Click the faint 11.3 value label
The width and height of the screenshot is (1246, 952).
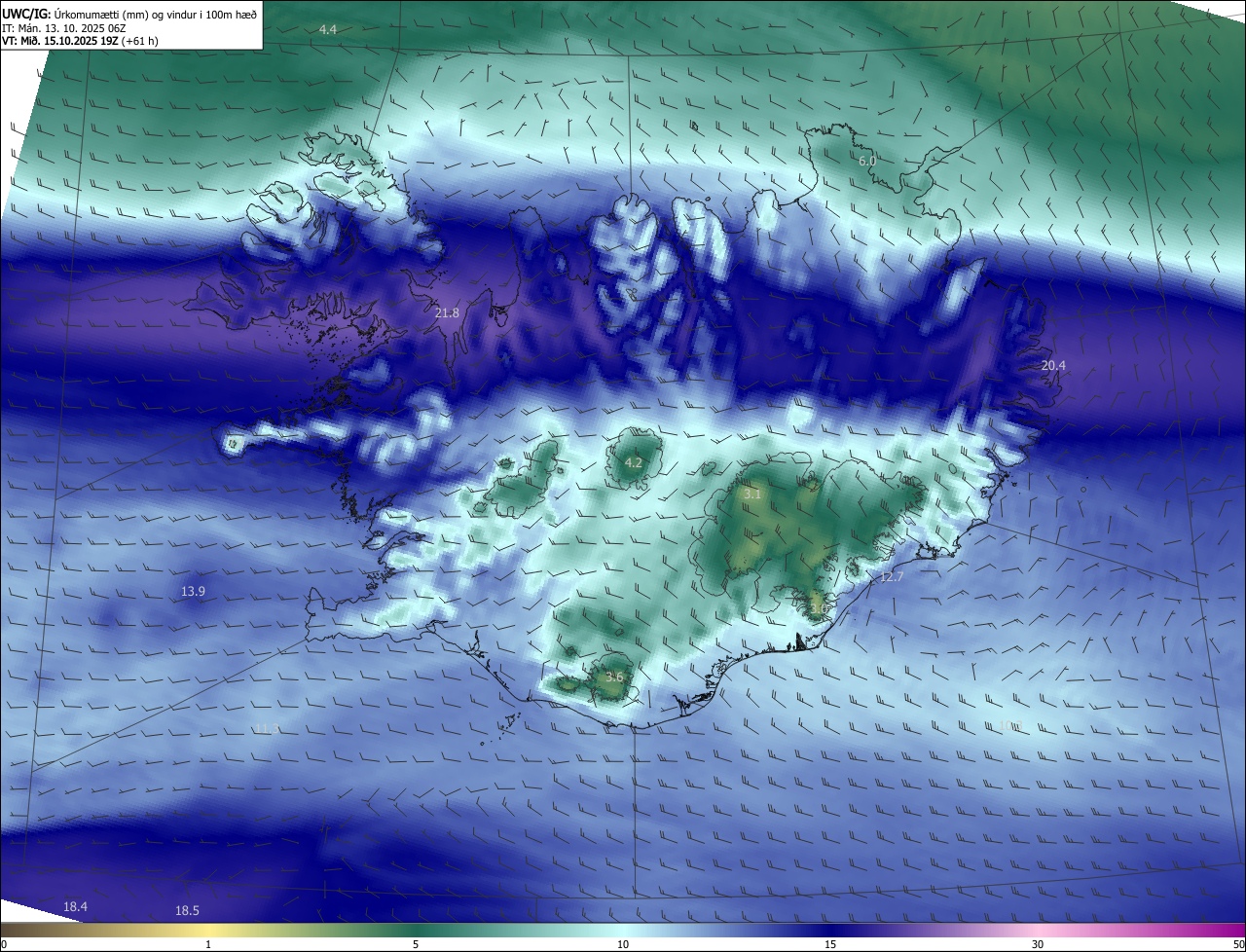[x=267, y=728]
